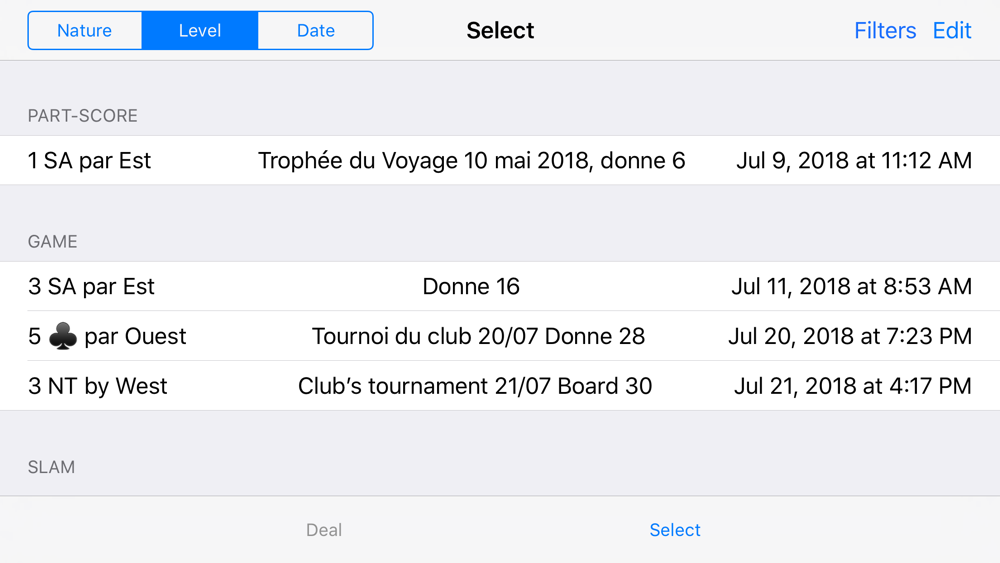The width and height of the screenshot is (1000, 563).
Task: Select the 3 SA par Est row
Action: point(92,287)
